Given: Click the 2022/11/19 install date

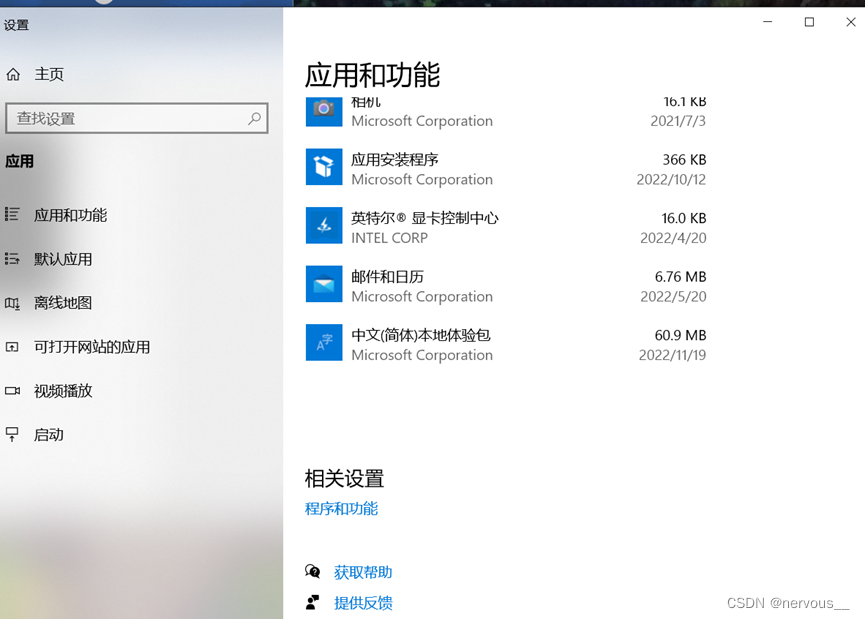Looking at the screenshot, I should point(672,355).
